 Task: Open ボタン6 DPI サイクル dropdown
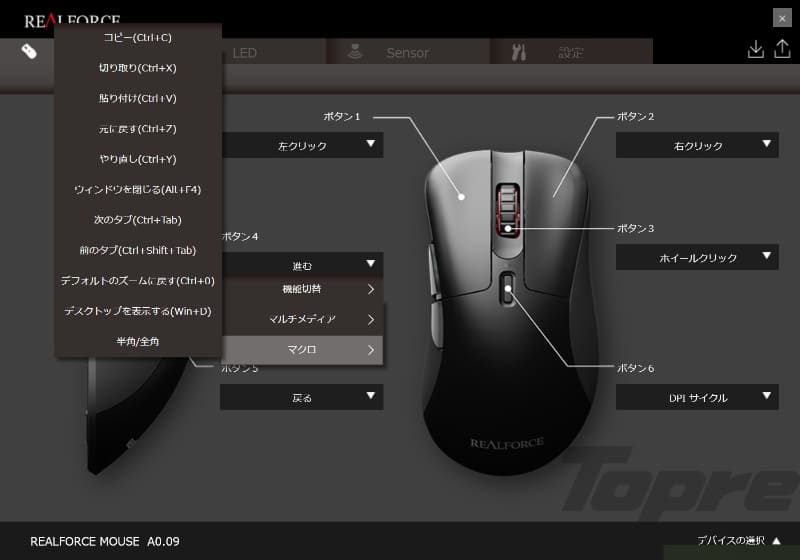(697, 397)
